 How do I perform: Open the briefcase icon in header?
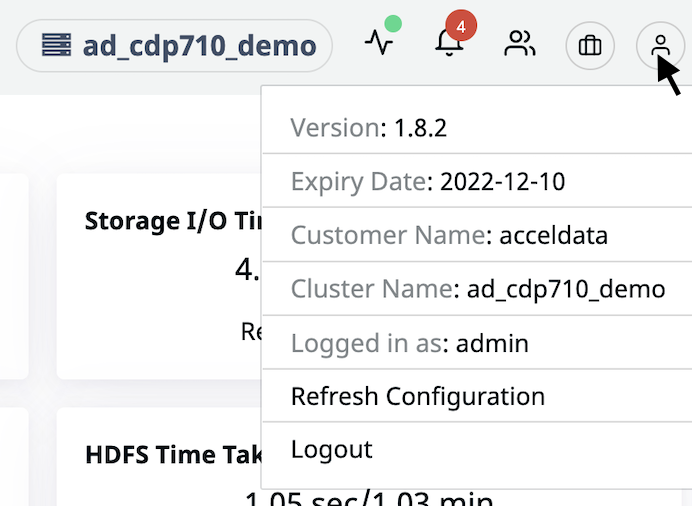tap(590, 45)
